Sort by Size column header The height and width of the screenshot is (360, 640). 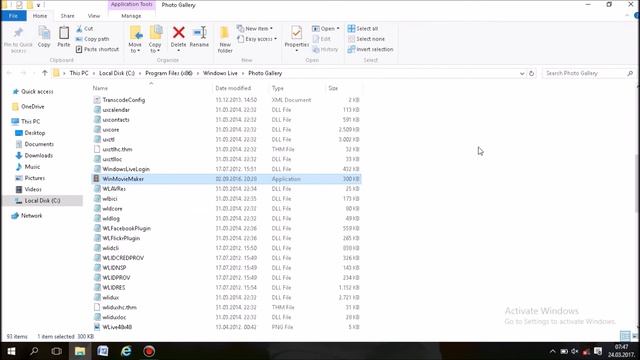pos(333,88)
